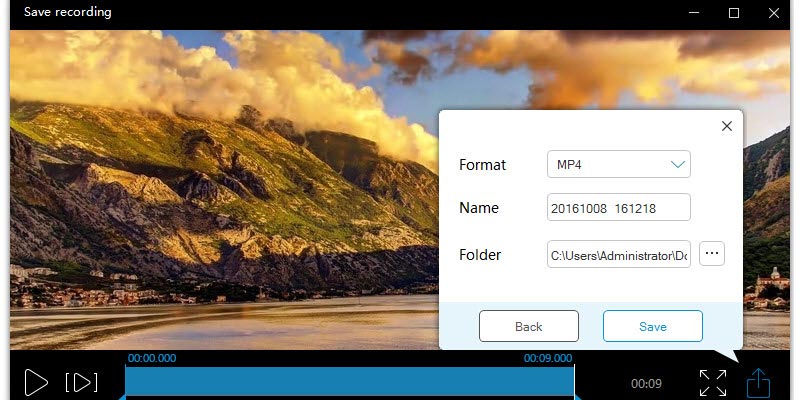Open the export share icon
This screenshot has width=800, height=400.
point(758,383)
